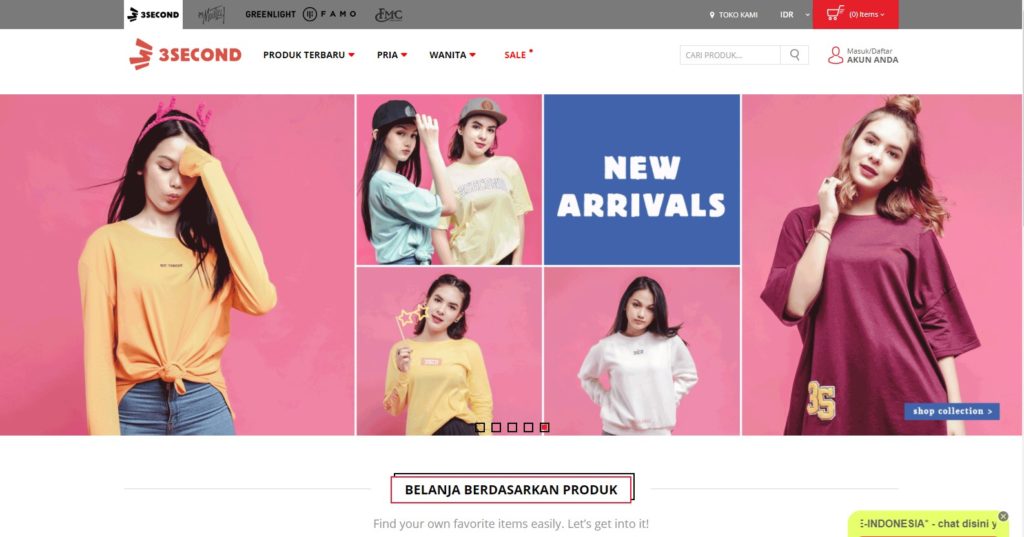Open the Pria menu
This screenshot has height=537, width=1024.
coord(392,55)
